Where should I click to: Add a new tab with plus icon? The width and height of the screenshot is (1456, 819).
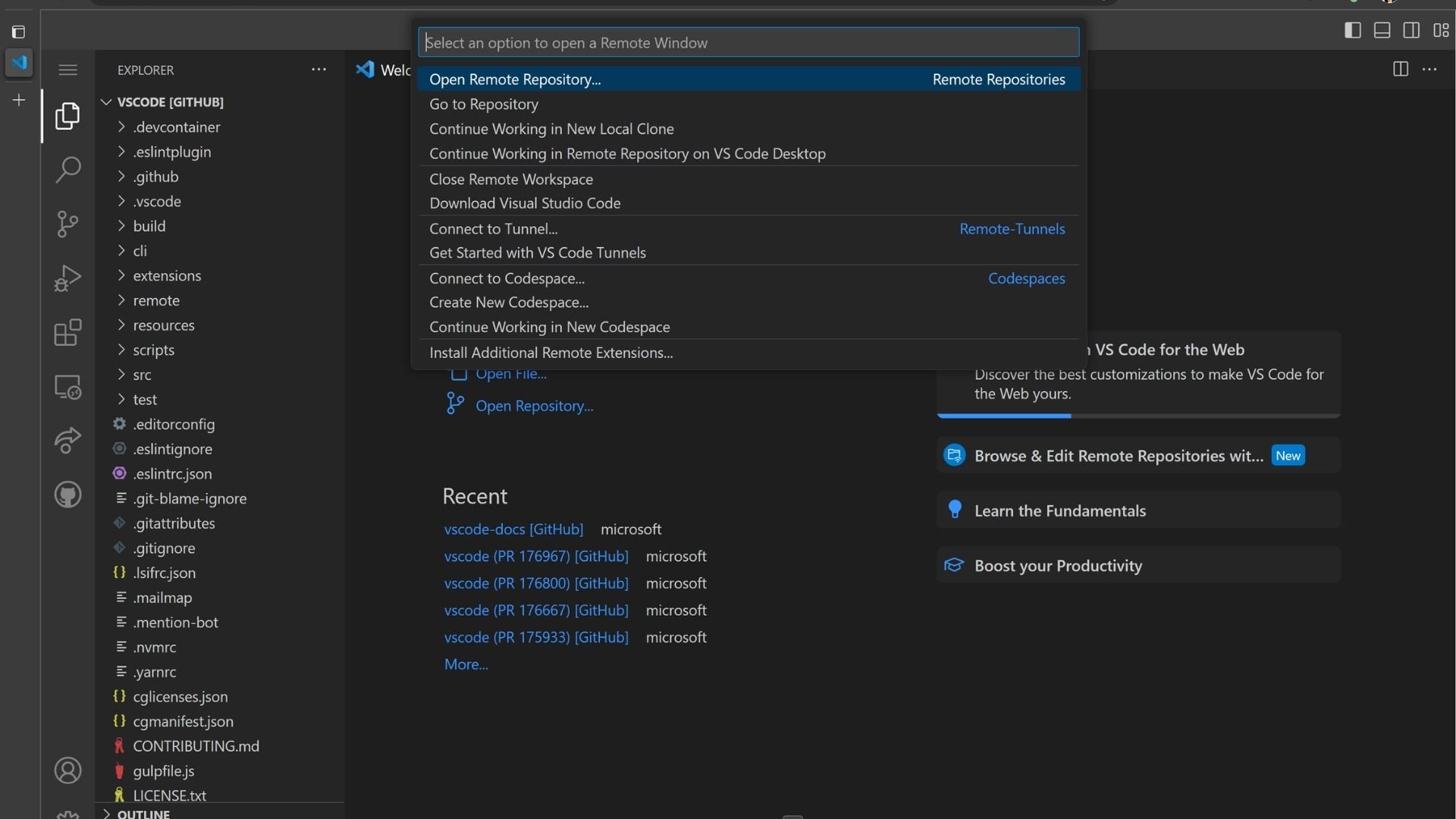click(x=19, y=100)
